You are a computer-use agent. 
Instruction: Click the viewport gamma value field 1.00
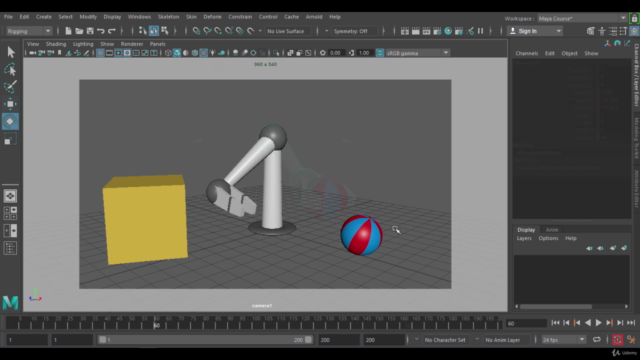click(364, 53)
